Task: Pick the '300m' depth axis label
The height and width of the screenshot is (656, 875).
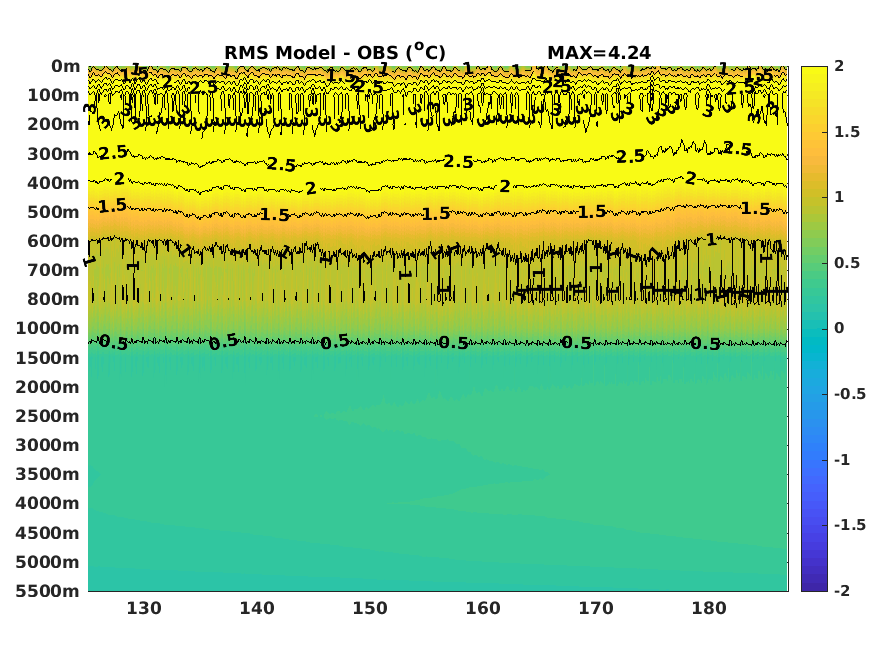Action: [54, 154]
